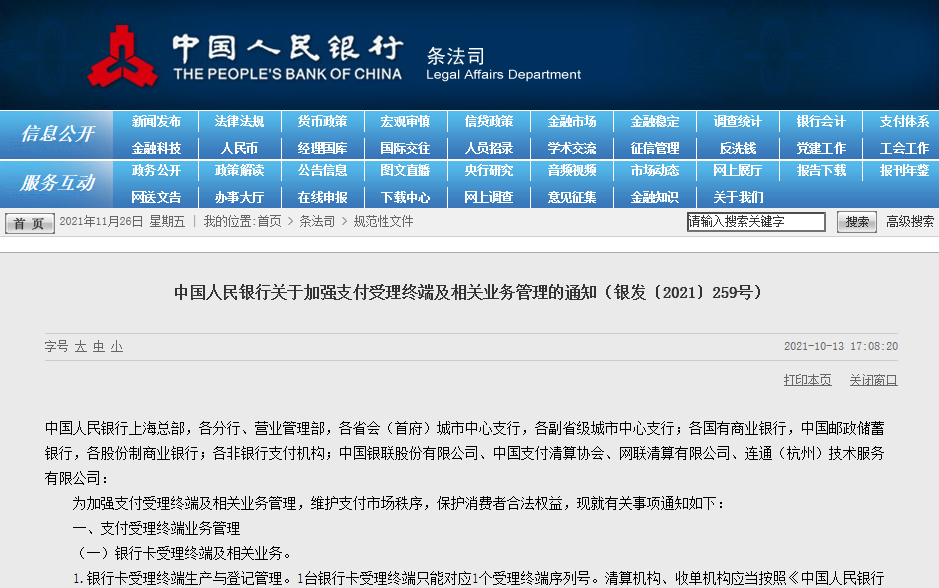Click the 搜索 search button

tap(855, 222)
